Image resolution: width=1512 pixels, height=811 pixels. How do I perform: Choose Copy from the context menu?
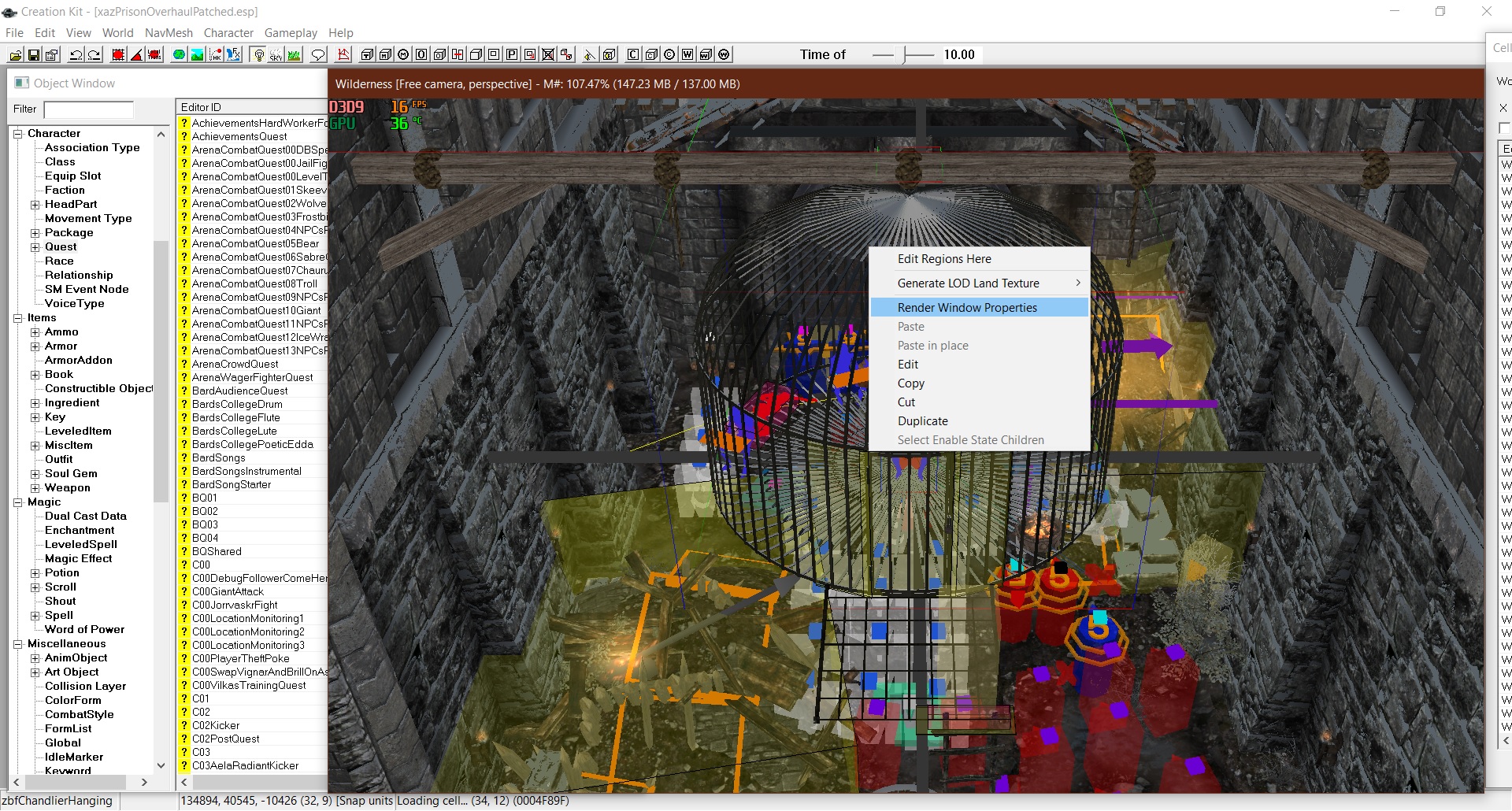click(980, 383)
